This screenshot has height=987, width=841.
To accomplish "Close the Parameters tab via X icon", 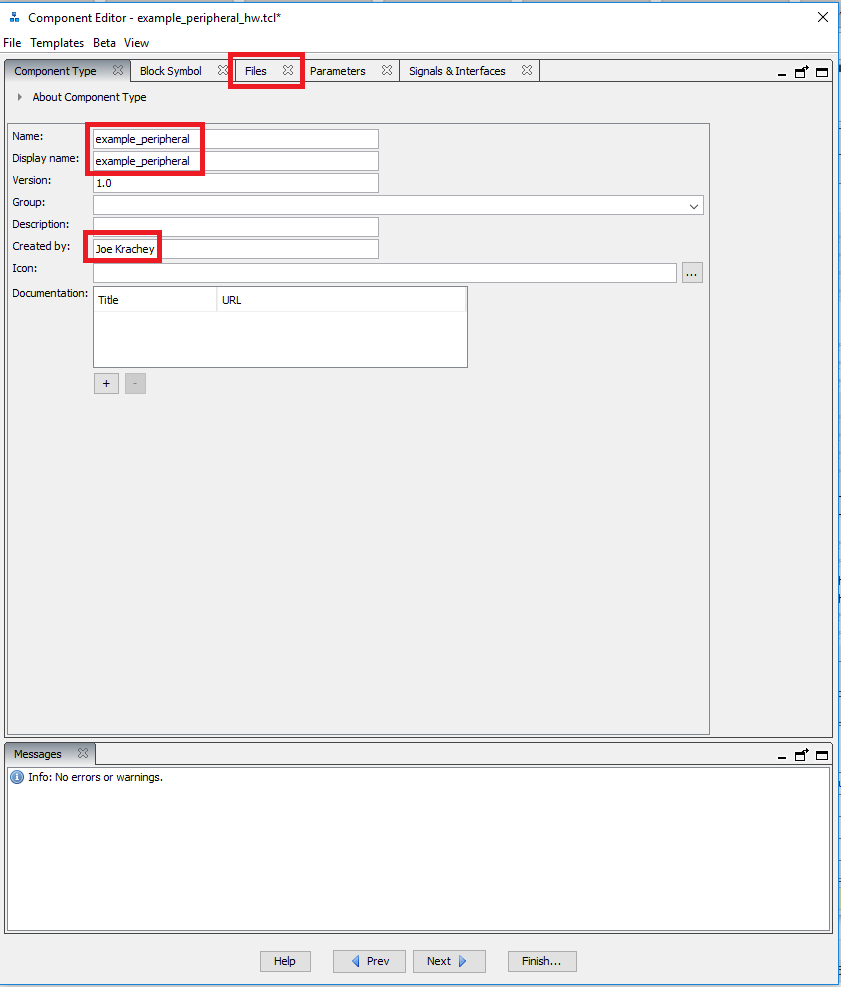I will [x=387, y=71].
